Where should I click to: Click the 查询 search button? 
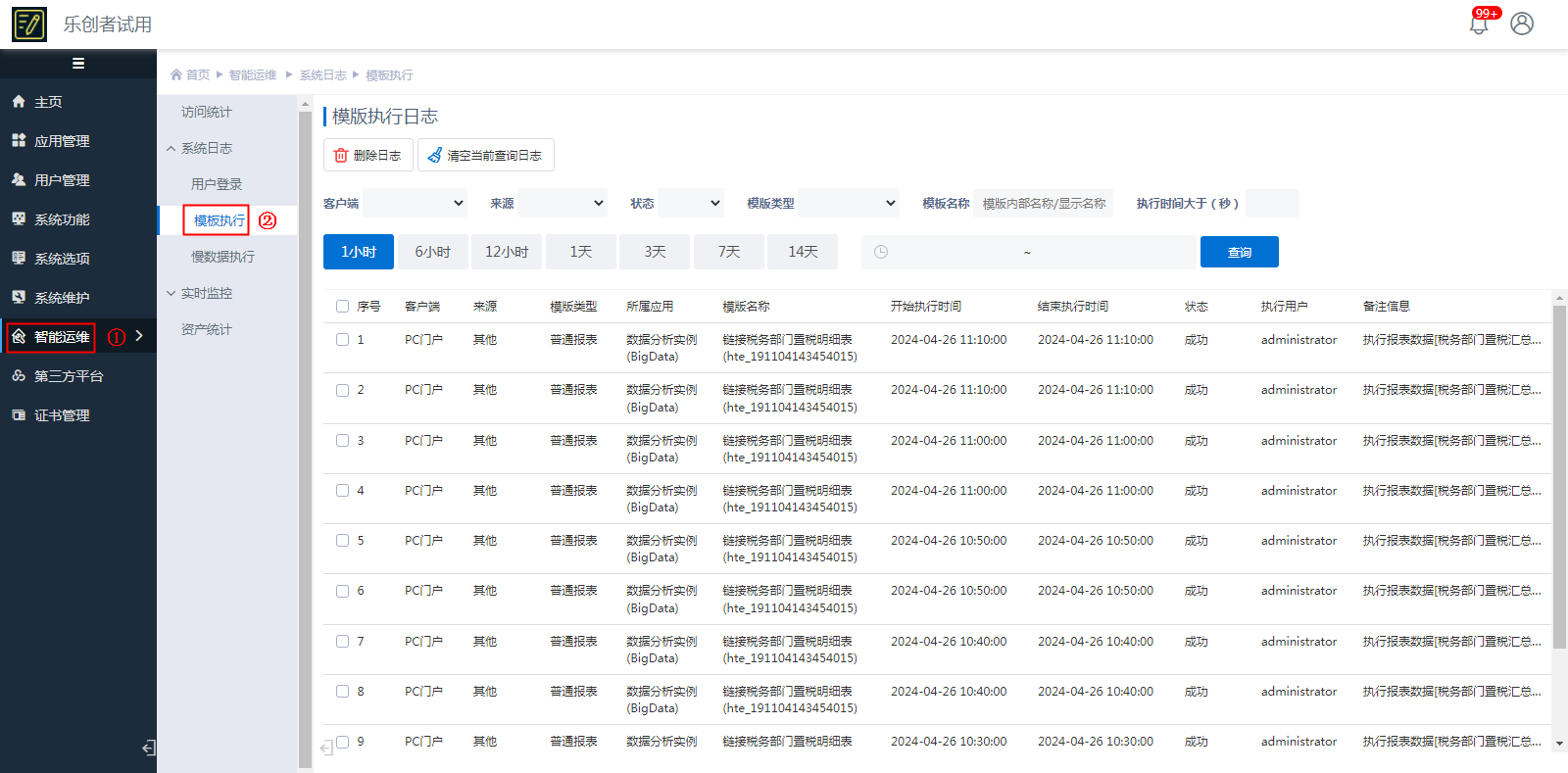[x=1239, y=252]
